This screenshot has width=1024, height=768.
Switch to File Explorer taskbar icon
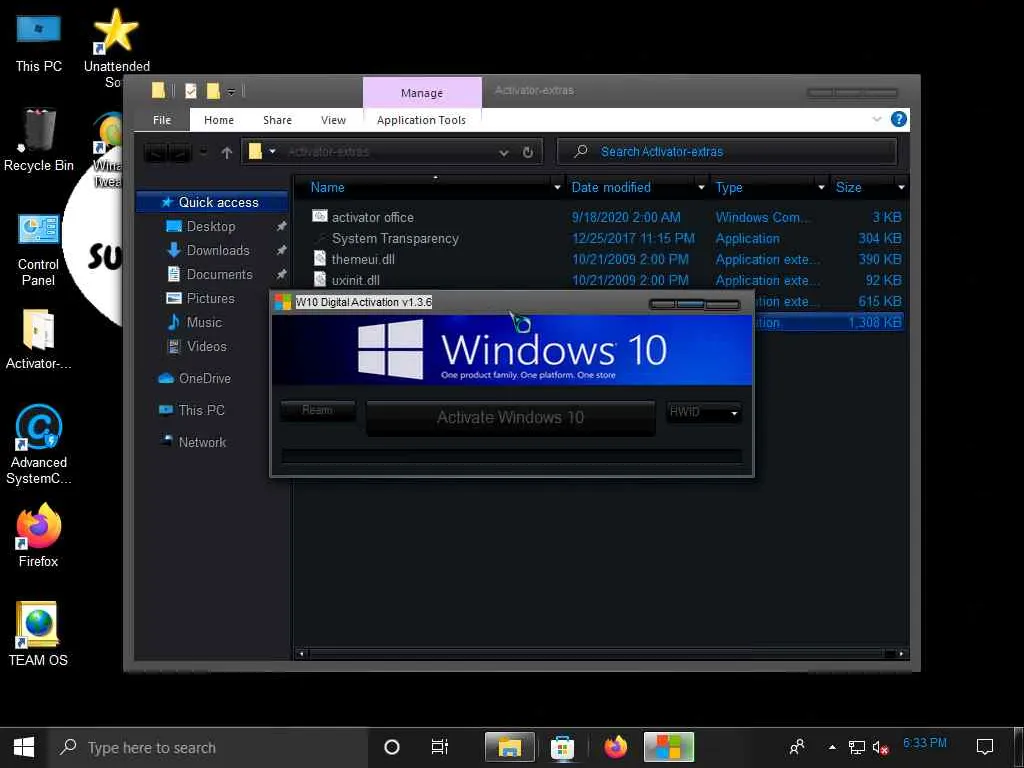click(510, 747)
